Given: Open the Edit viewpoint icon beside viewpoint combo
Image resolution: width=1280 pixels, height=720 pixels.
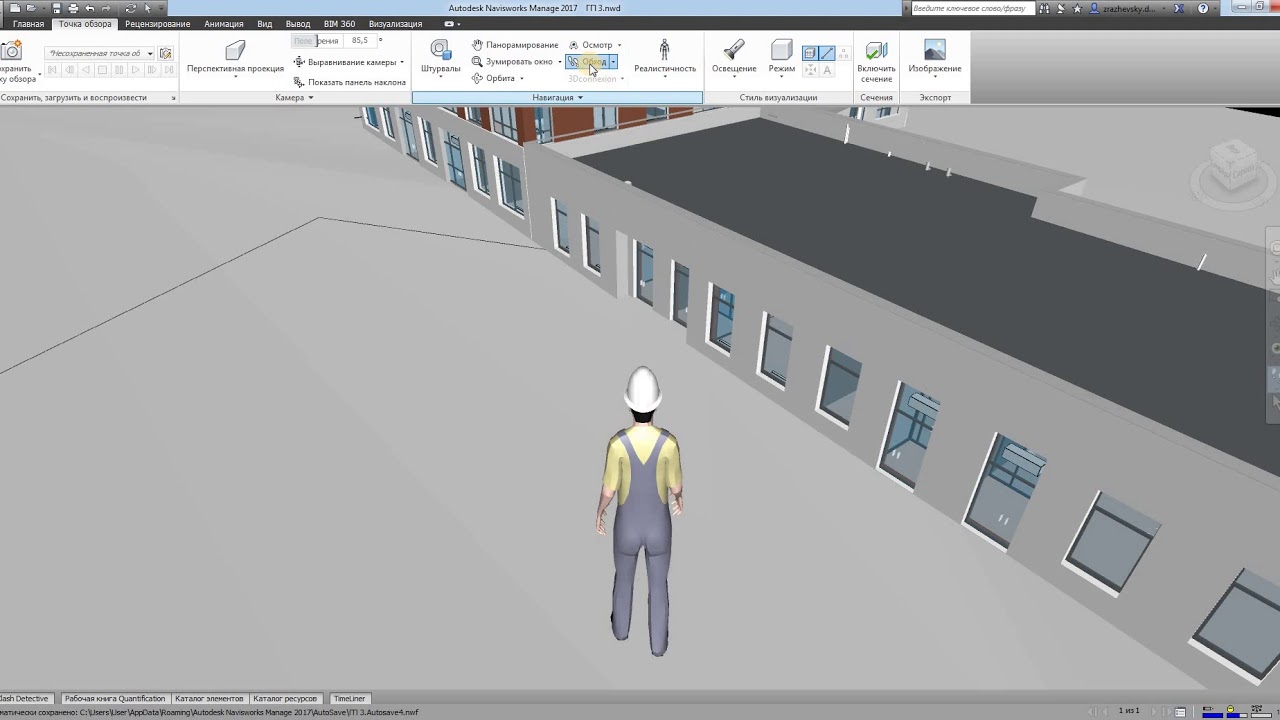Looking at the screenshot, I should coord(166,53).
